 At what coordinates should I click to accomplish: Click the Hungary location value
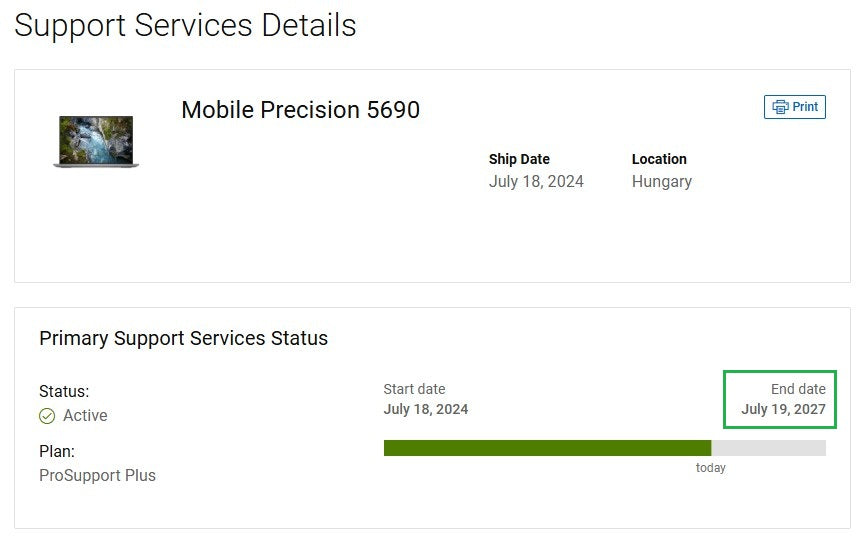click(662, 182)
